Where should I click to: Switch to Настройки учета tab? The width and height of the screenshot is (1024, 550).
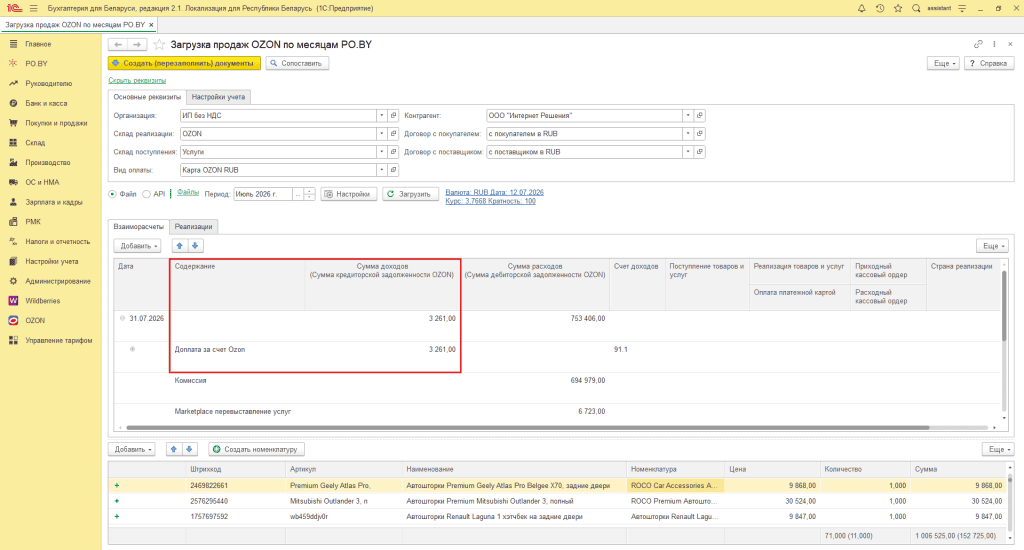coord(218,97)
